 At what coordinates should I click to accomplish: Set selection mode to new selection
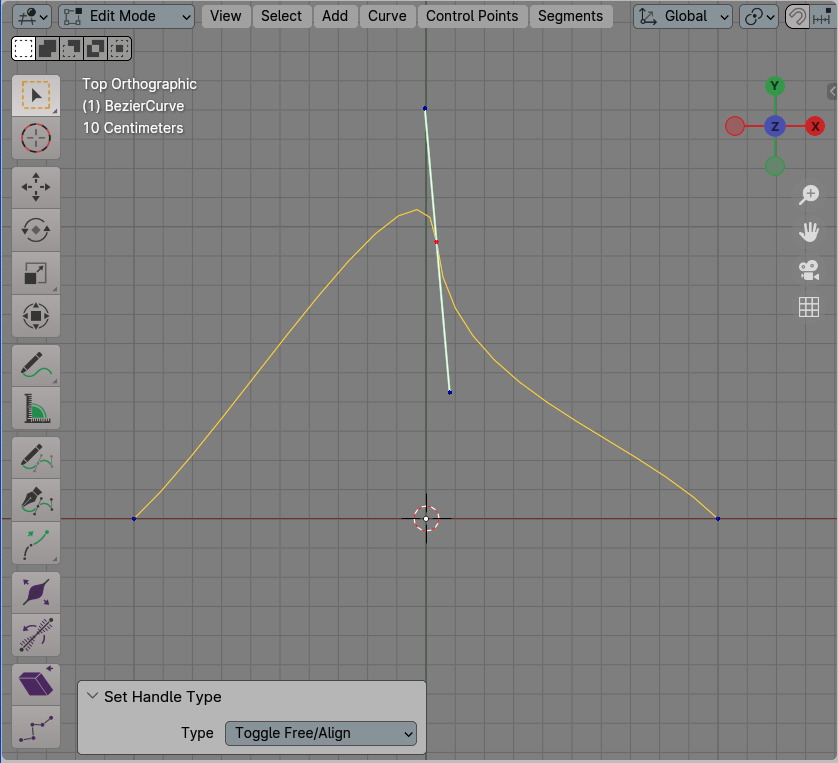24,49
